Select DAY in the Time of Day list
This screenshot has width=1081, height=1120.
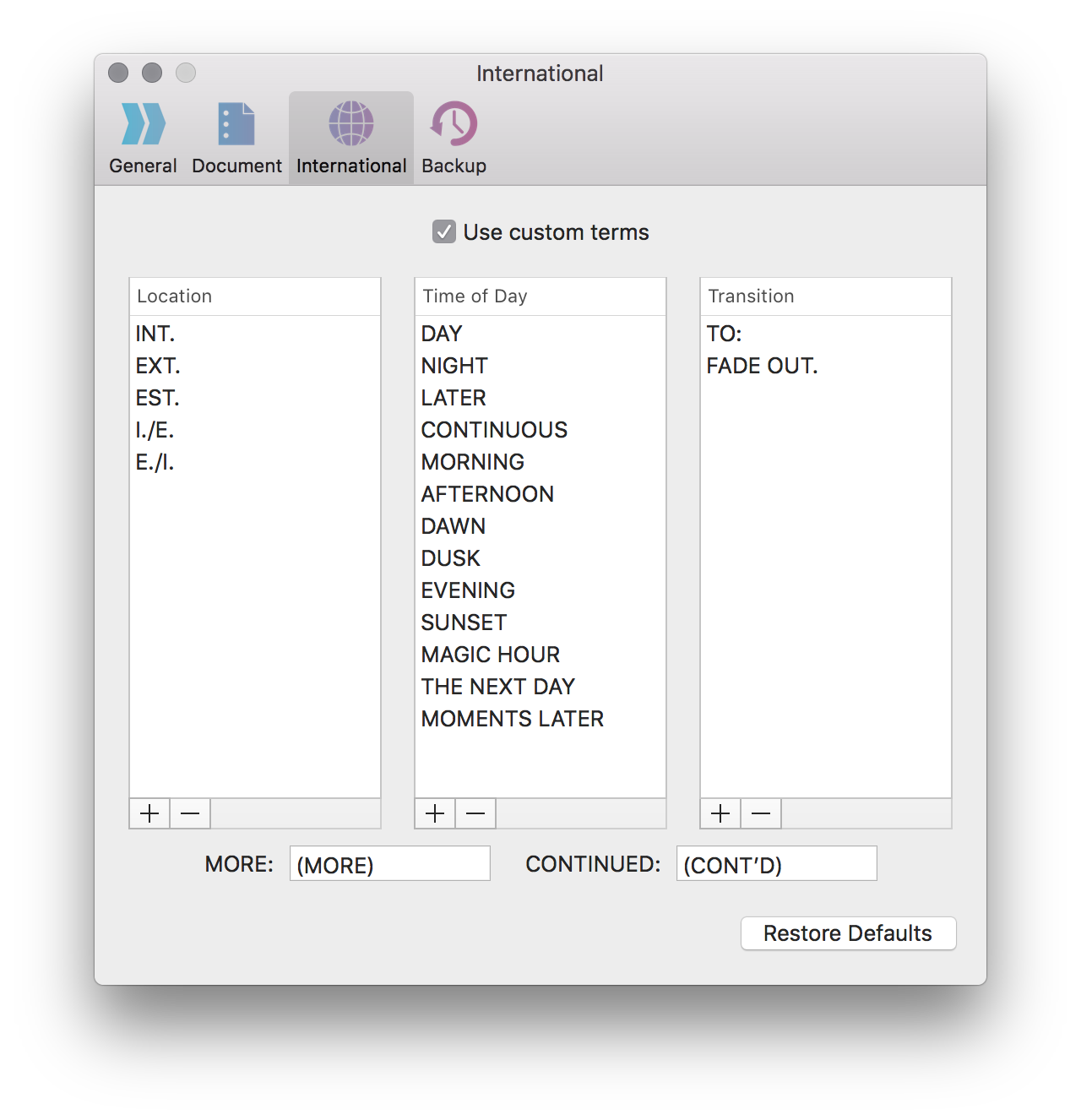pyautogui.click(x=441, y=334)
